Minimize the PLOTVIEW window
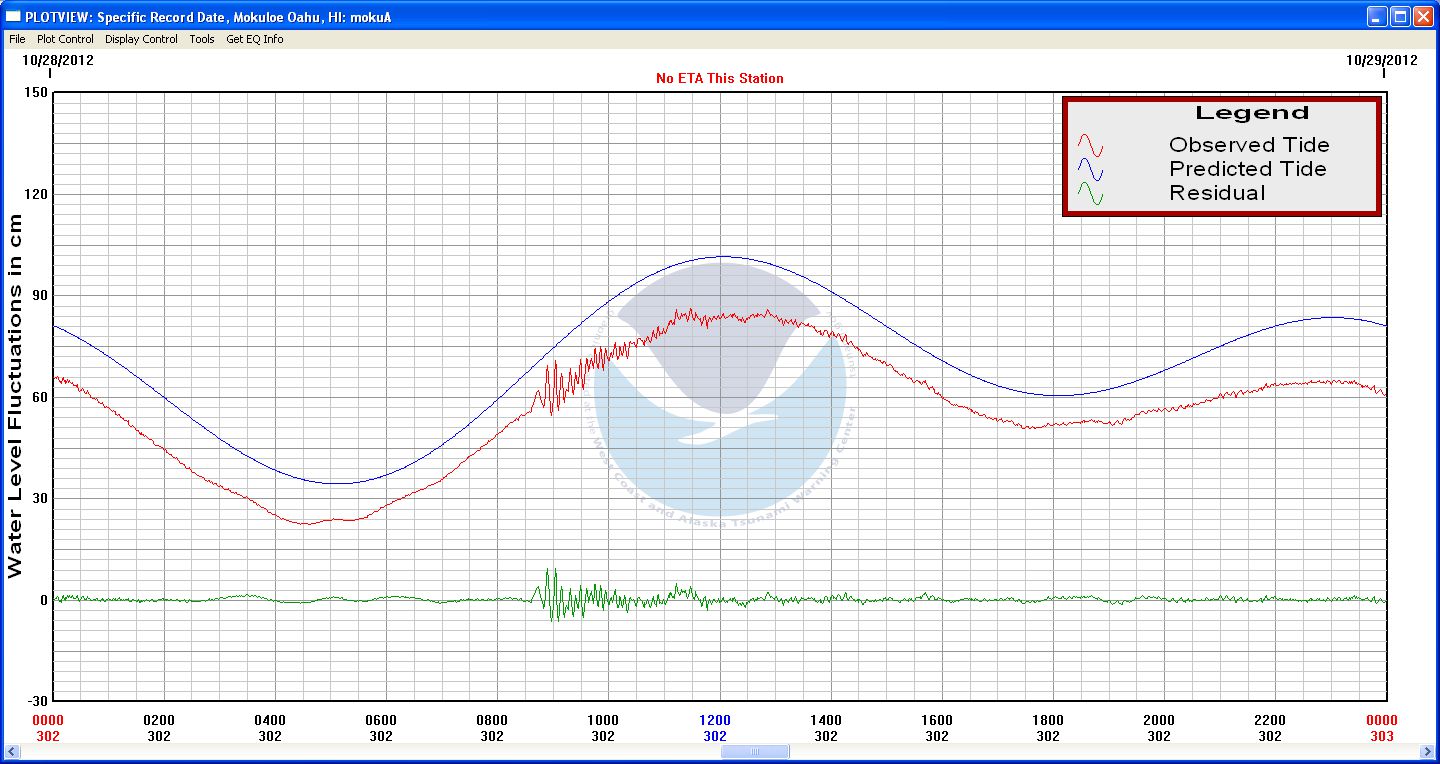The height and width of the screenshot is (764, 1440). (x=1378, y=16)
